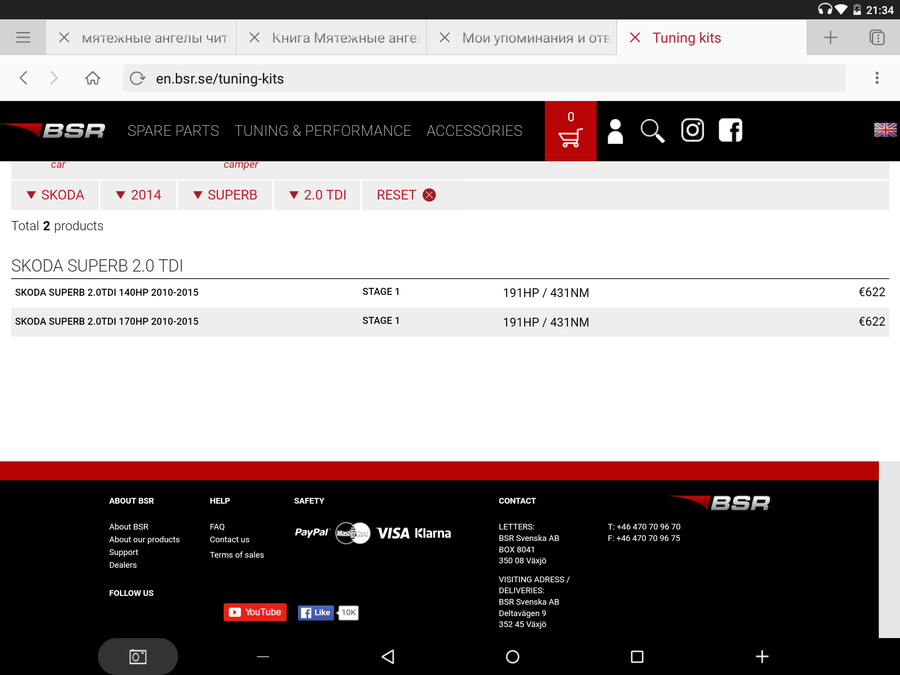
Task: Open a new browser tab
Action: (830, 38)
